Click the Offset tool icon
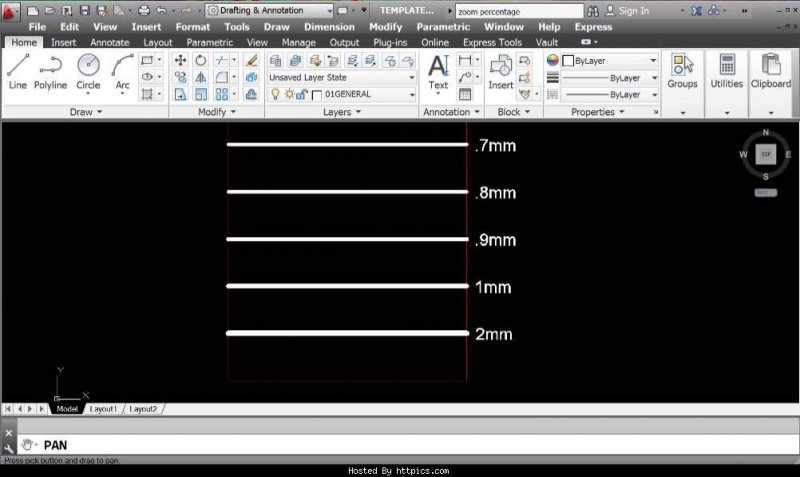This screenshot has width=800, height=477. coord(251,94)
